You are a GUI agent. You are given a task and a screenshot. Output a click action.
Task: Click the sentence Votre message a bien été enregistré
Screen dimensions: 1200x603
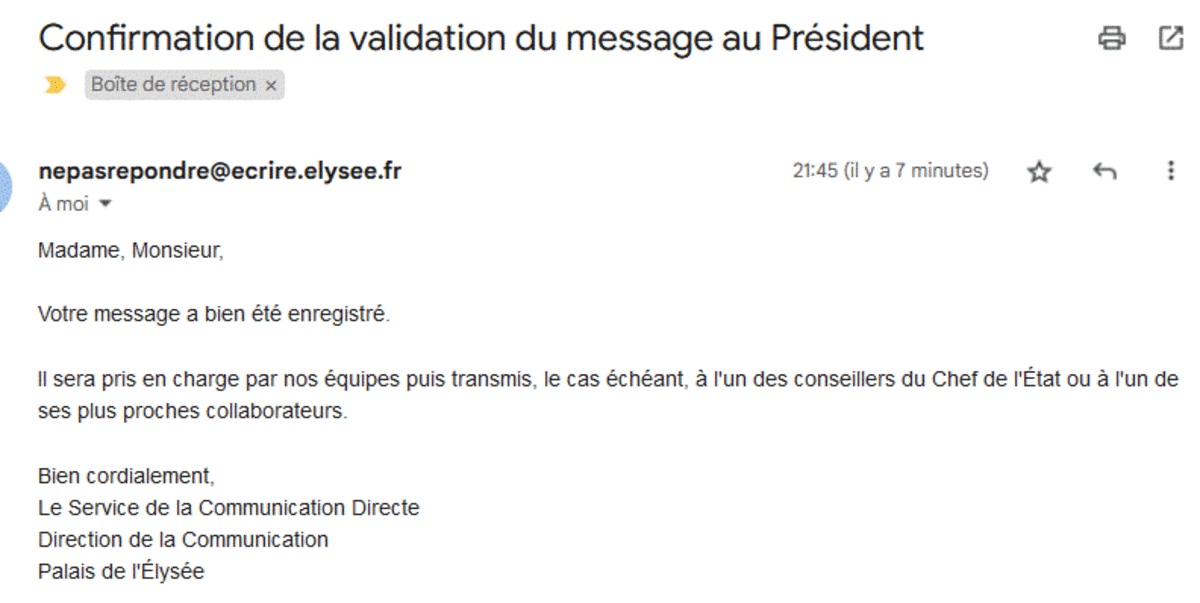213,315
